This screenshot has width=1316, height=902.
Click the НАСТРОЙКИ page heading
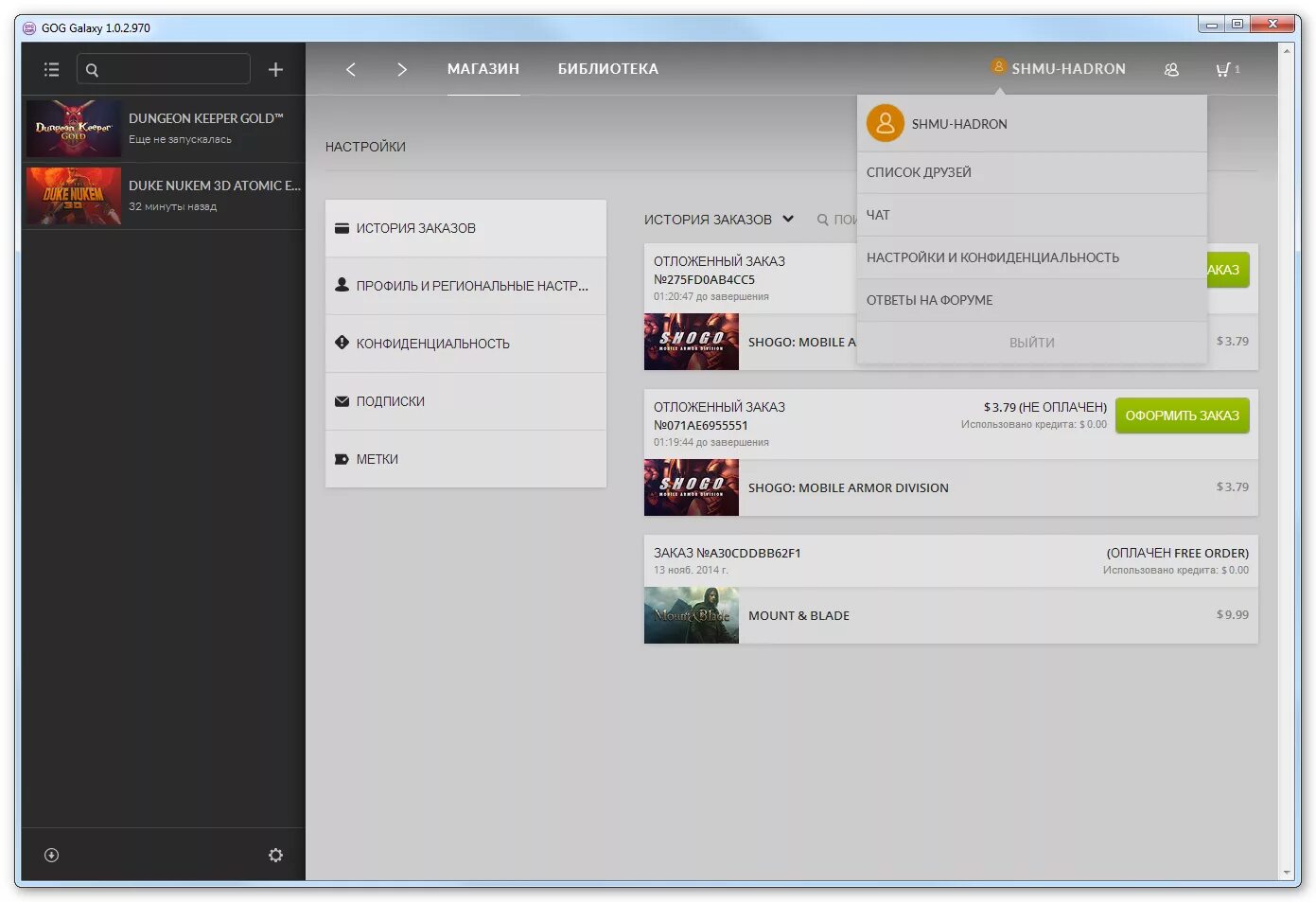click(x=365, y=147)
